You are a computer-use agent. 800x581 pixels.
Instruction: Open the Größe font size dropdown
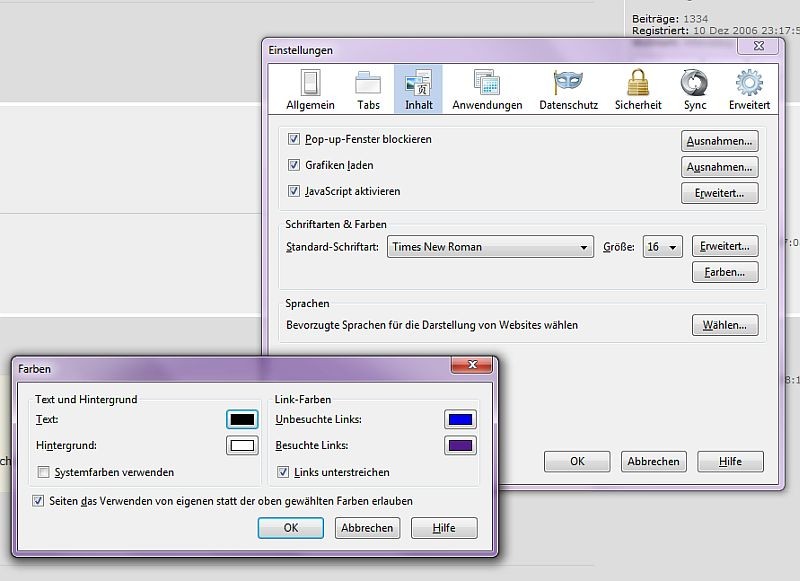(x=662, y=247)
